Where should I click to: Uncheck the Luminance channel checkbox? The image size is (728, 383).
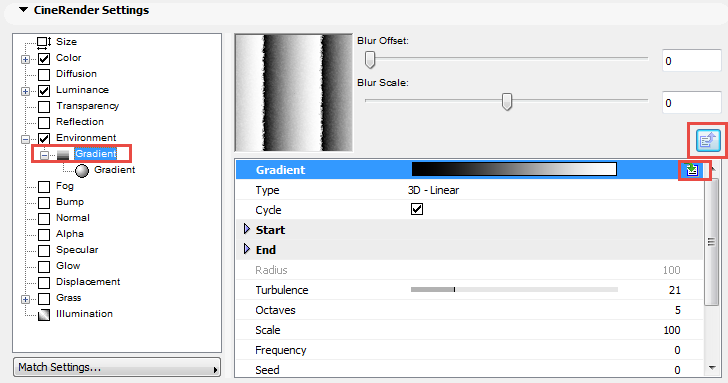tap(44, 91)
